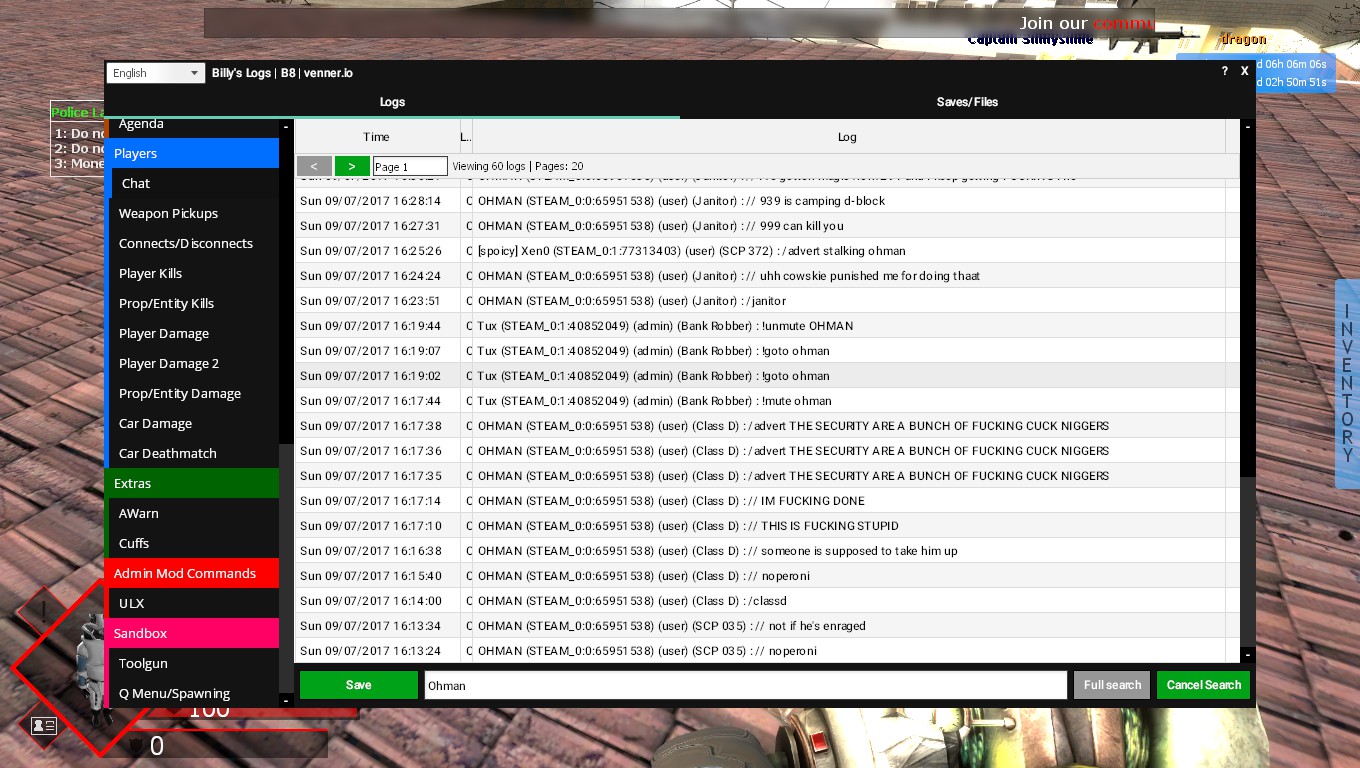
Task: Click the ID card icon in HUD
Action: (43, 726)
